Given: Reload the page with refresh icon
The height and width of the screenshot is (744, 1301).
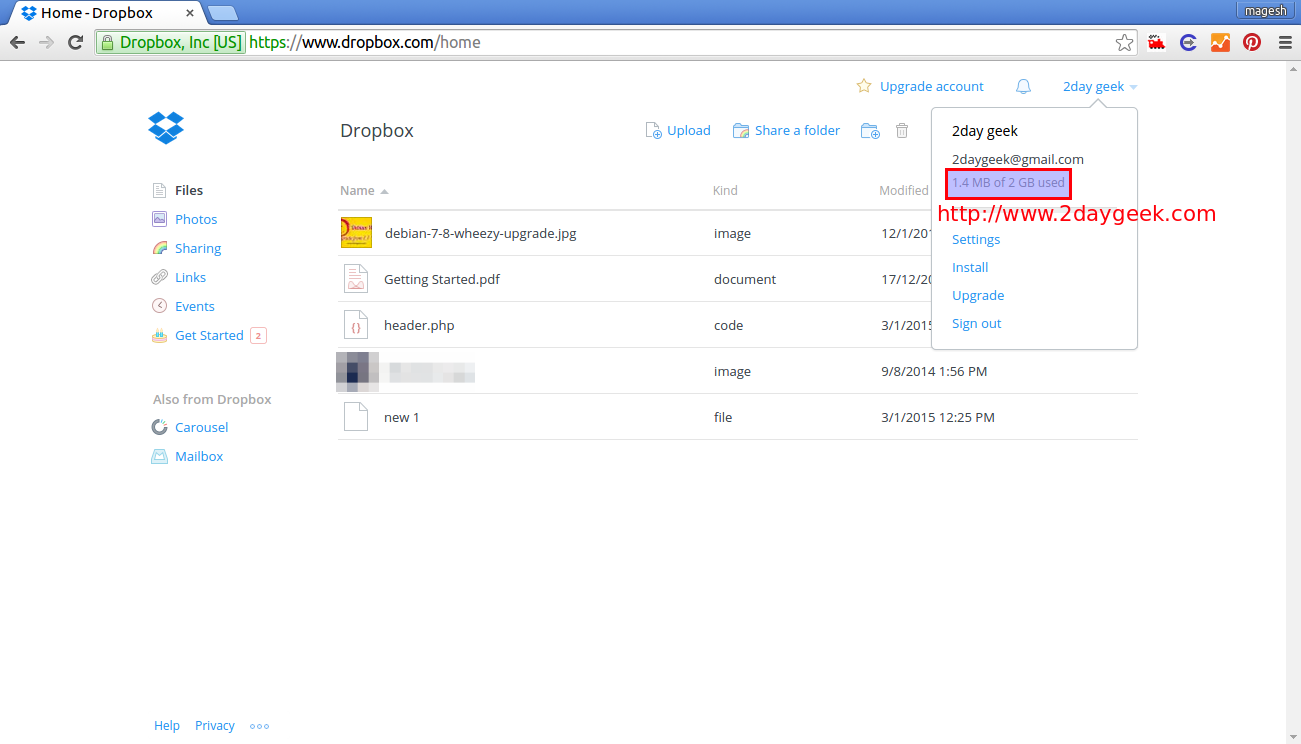Looking at the screenshot, I should click(75, 42).
